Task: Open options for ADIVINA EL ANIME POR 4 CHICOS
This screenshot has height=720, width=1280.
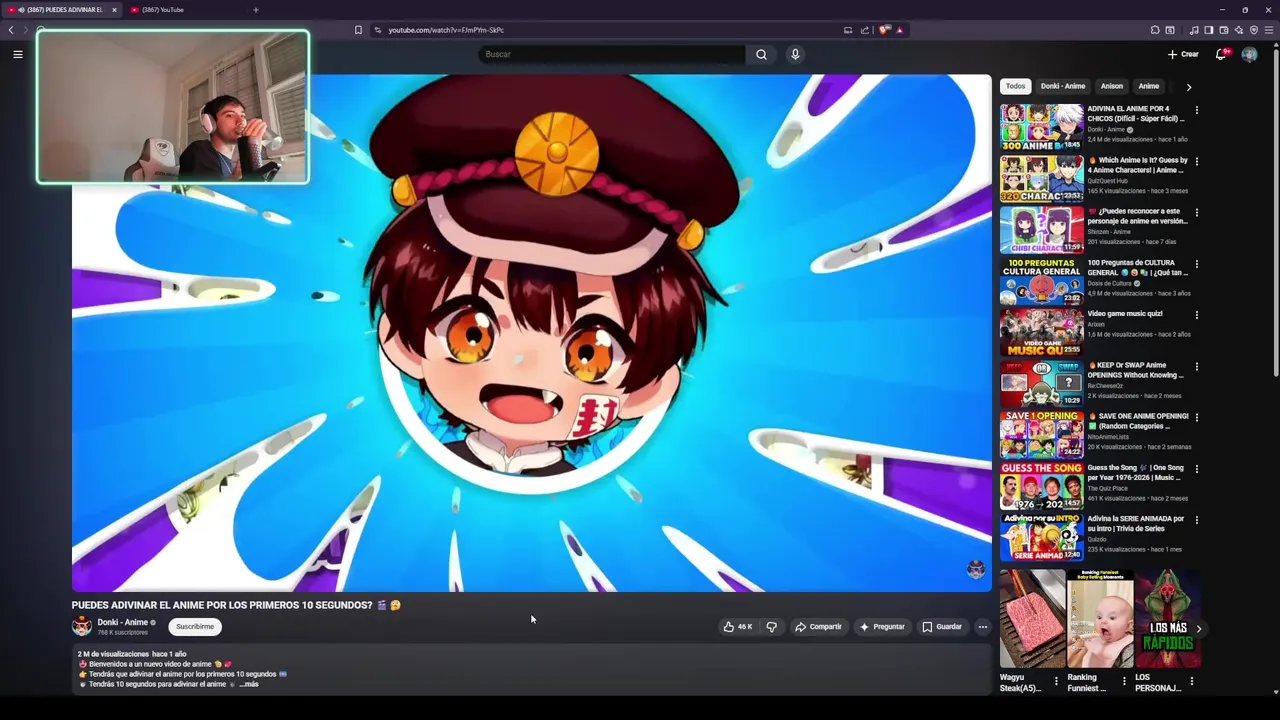Action: (1196, 110)
